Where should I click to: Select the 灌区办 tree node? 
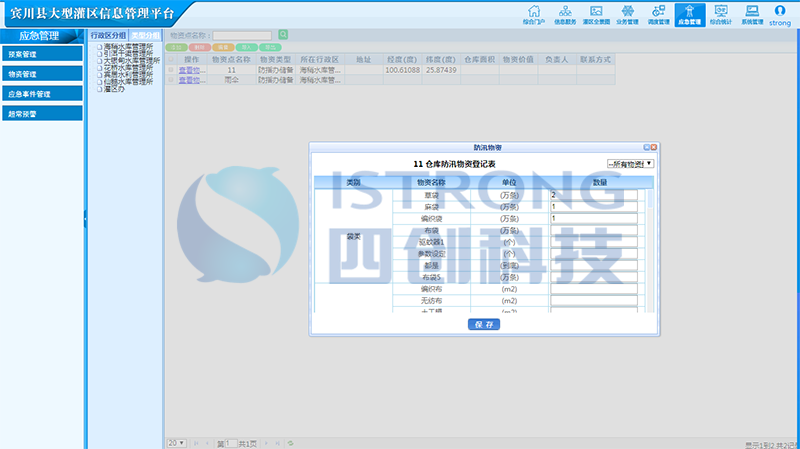pyautogui.click(x=114, y=89)
